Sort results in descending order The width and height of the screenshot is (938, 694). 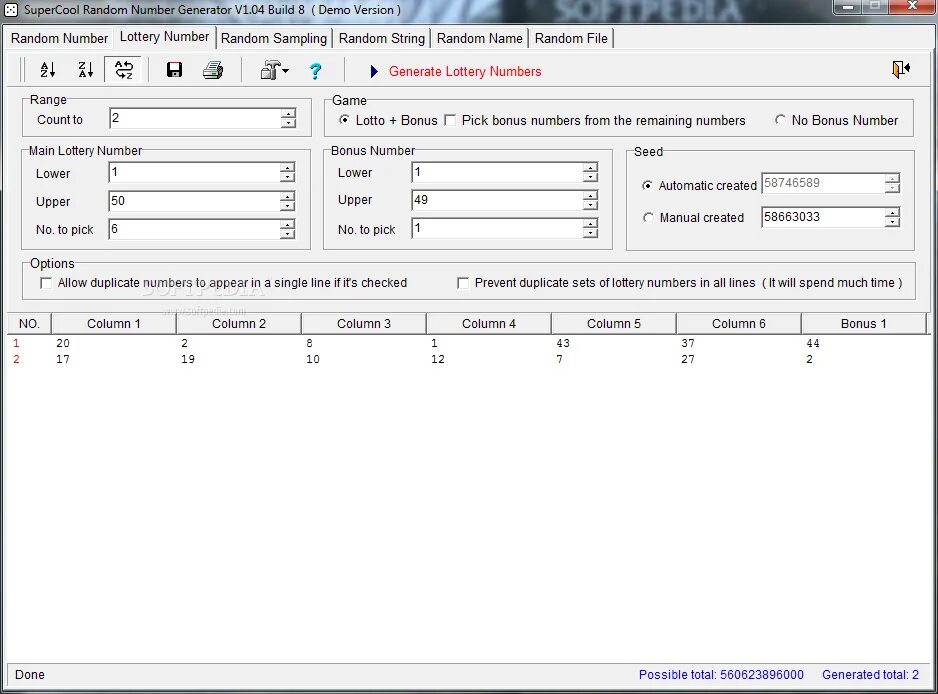click(86, 70)
